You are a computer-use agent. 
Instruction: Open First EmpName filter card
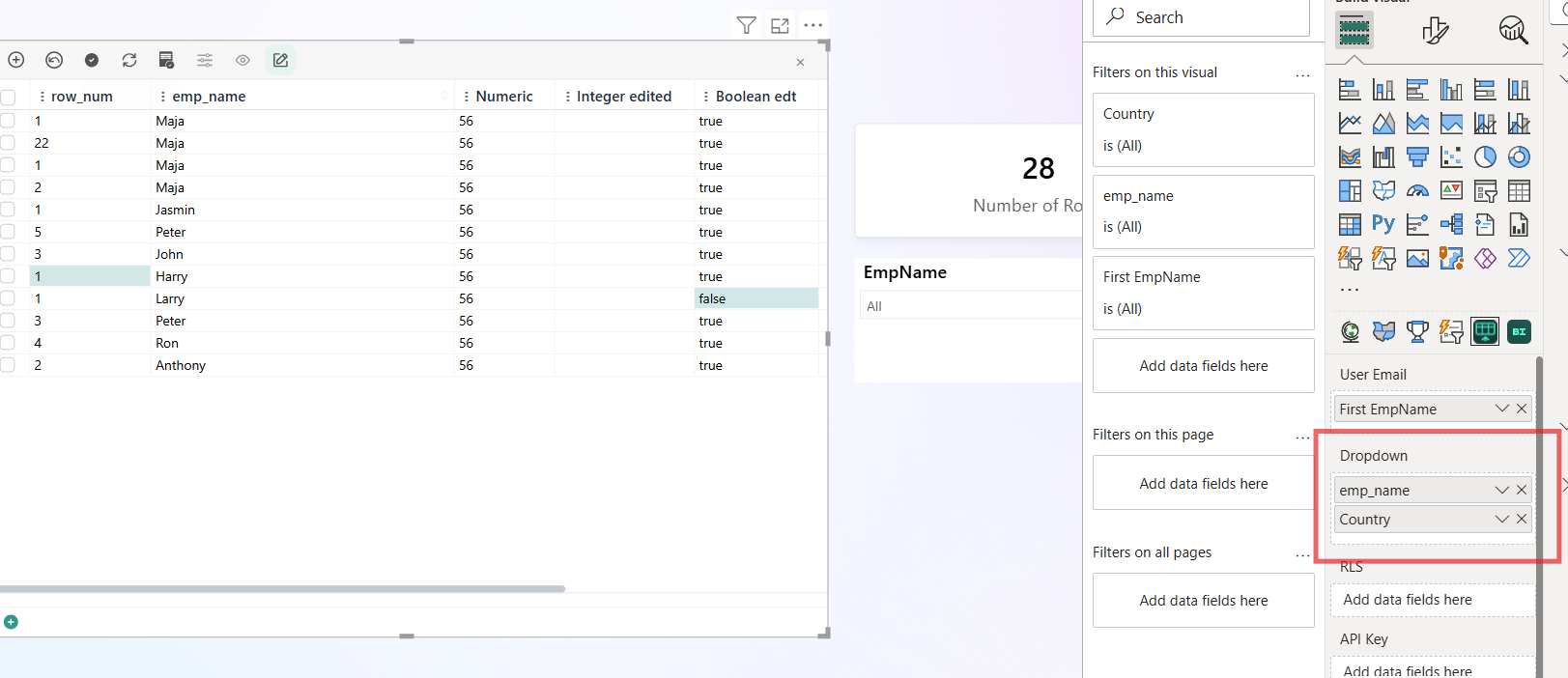click(1203, 293)
